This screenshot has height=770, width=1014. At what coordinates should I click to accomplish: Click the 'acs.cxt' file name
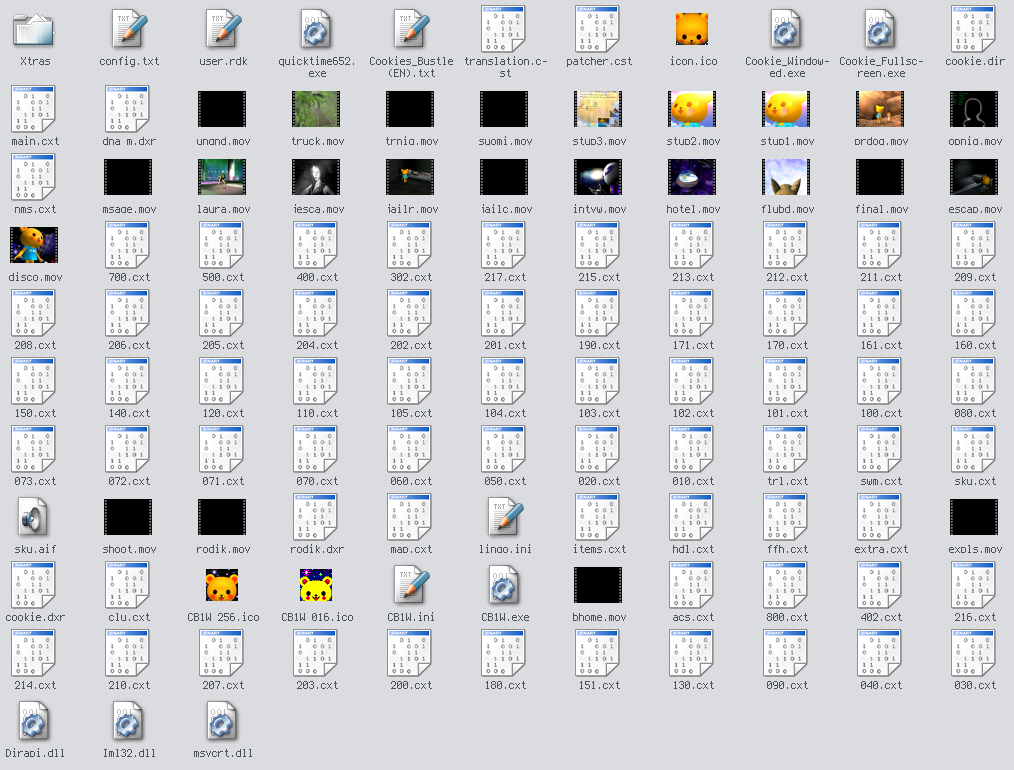[x=693, y=617]
